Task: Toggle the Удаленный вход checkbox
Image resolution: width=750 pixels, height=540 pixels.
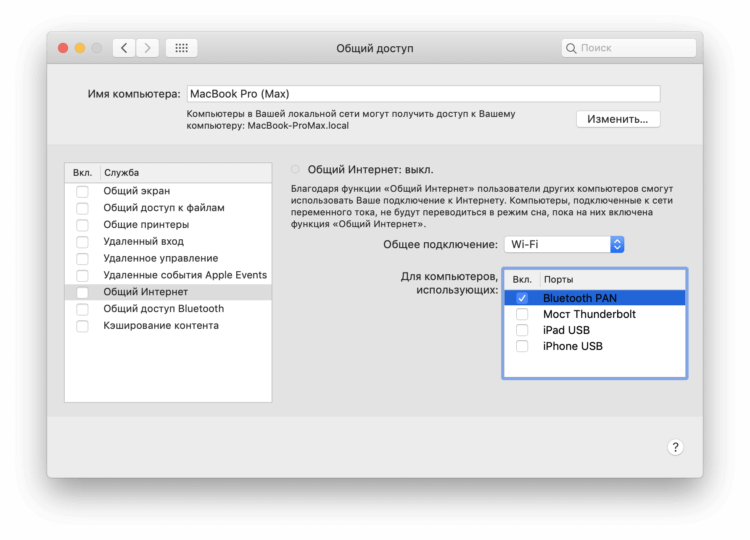Action: tap(82, 242)
